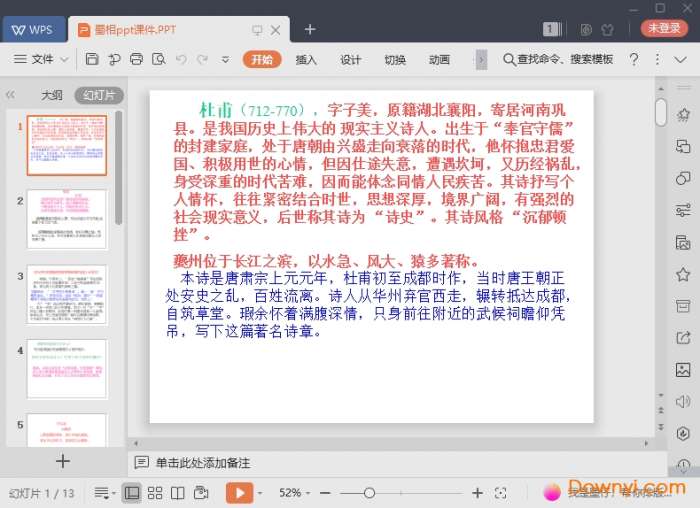700x508 pixels.
Task: Click the speaker icon in right sidebar
Action: coord(683,401)
